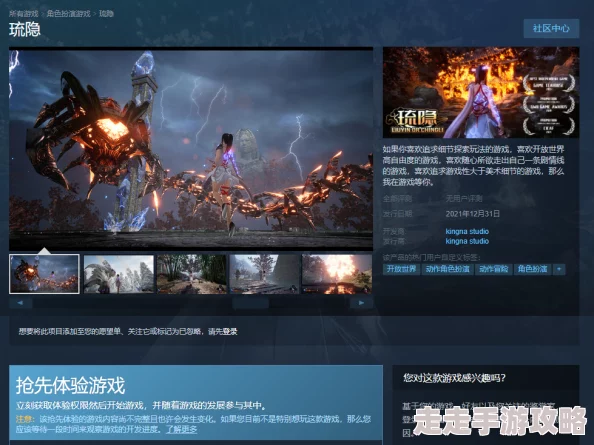Click the 了解更多 learn more link
This screenshot has width=594, height=445.
(x=182, y=429)
